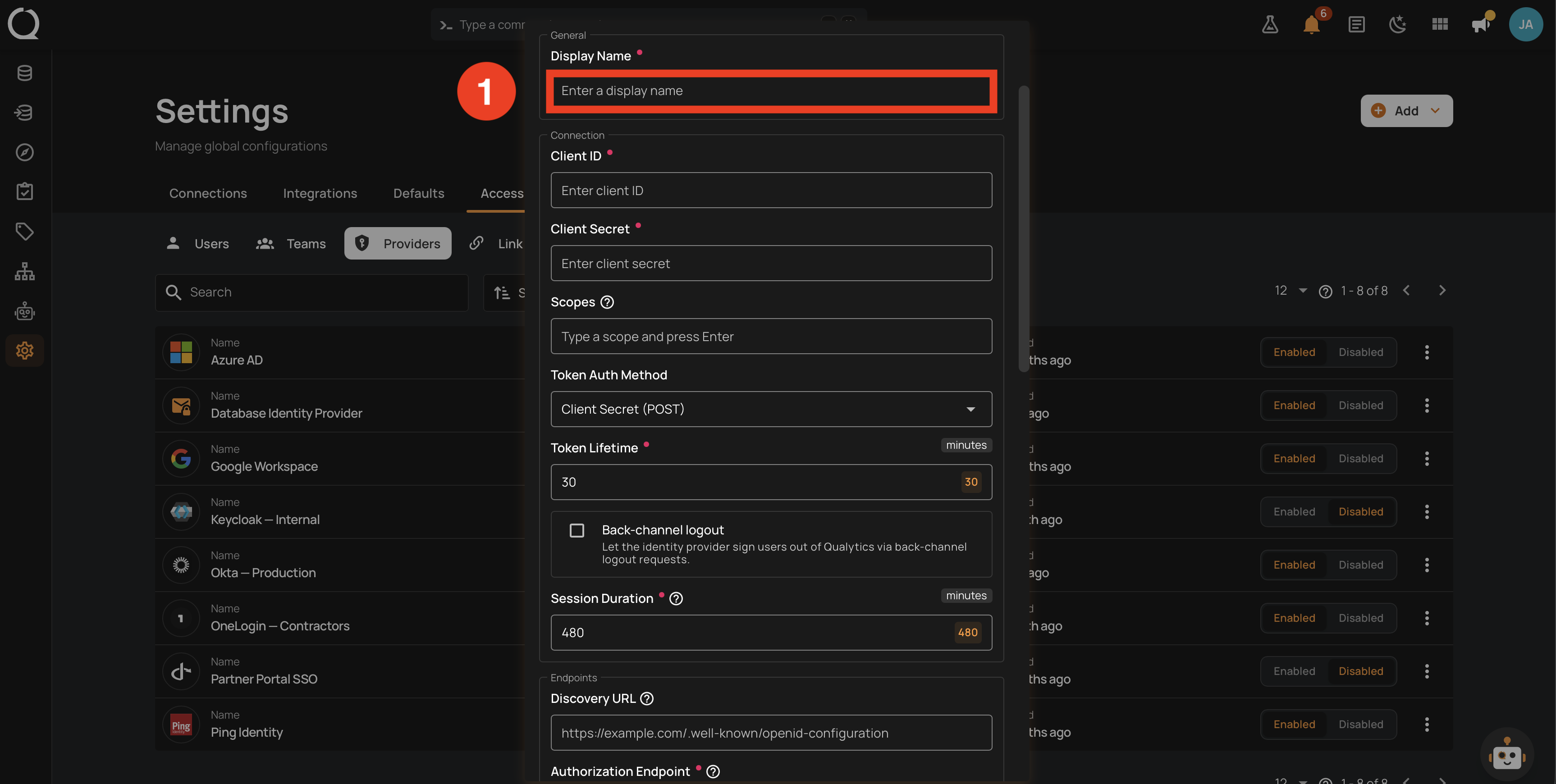This screenshot has height=784, width=1556.
Task: Open the checks clipboard icon in sidebar
Action: 25,191
